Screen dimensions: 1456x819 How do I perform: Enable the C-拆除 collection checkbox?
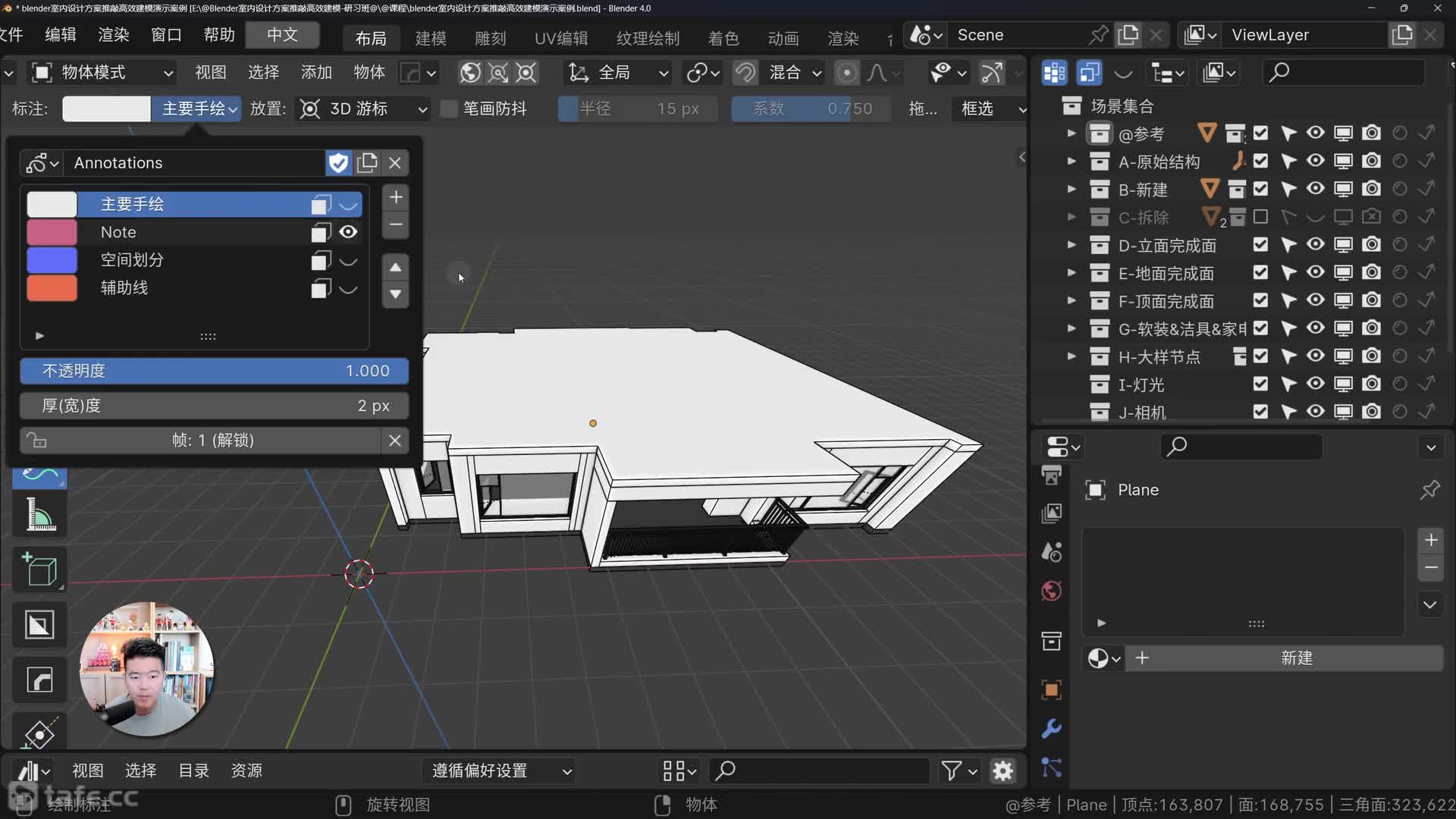[x=1260, y=217]
